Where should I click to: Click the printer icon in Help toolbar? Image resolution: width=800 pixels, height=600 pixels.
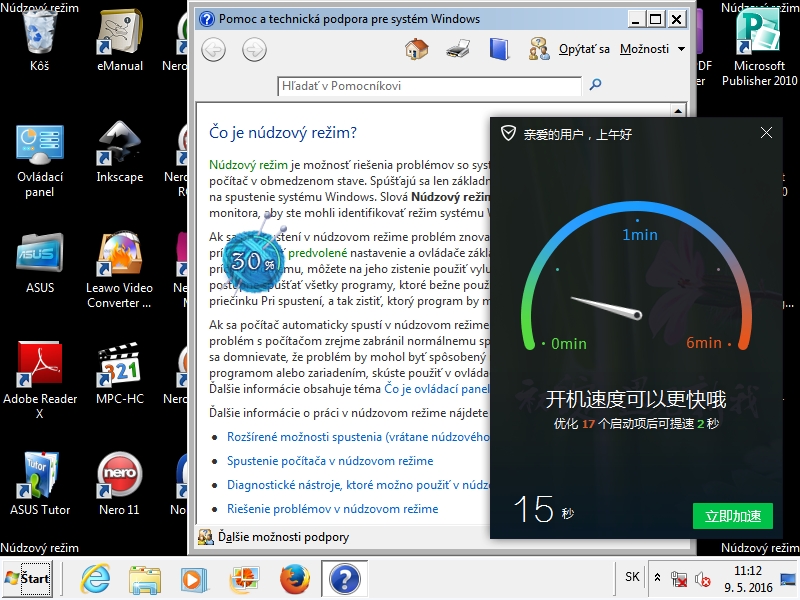pyautogui.click(x=458, y=49)
